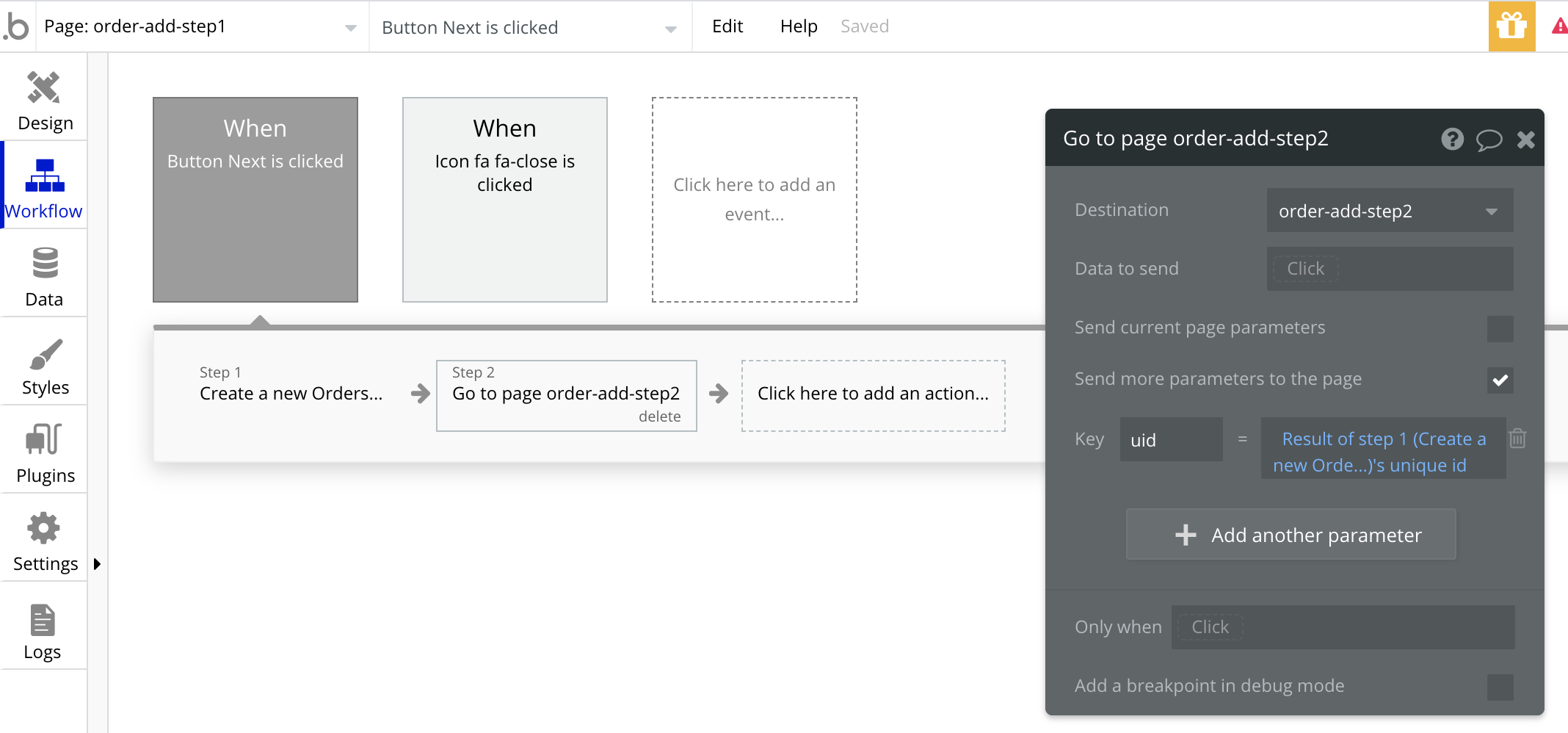Enable Send current page parameters checkbox
Viewport: 1568px width, 733px height.
(1500, 328)
